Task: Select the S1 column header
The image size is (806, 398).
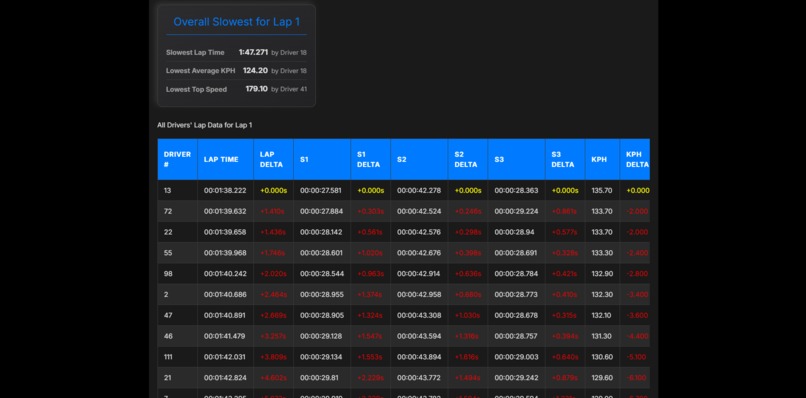Action: pyautogui.click(x=322, y=159)
